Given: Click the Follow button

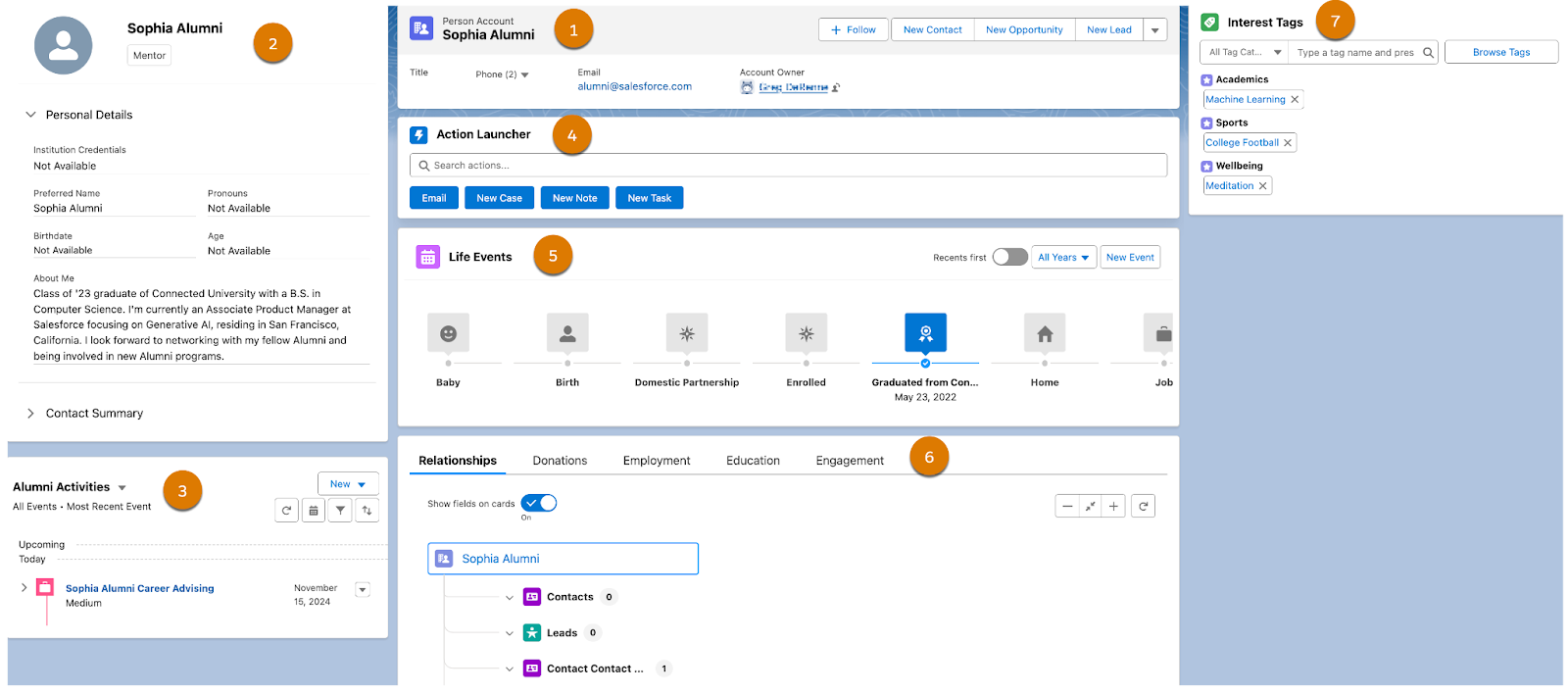Looking at the screenshot, I should pyautogui.click(x=854, y=30).
